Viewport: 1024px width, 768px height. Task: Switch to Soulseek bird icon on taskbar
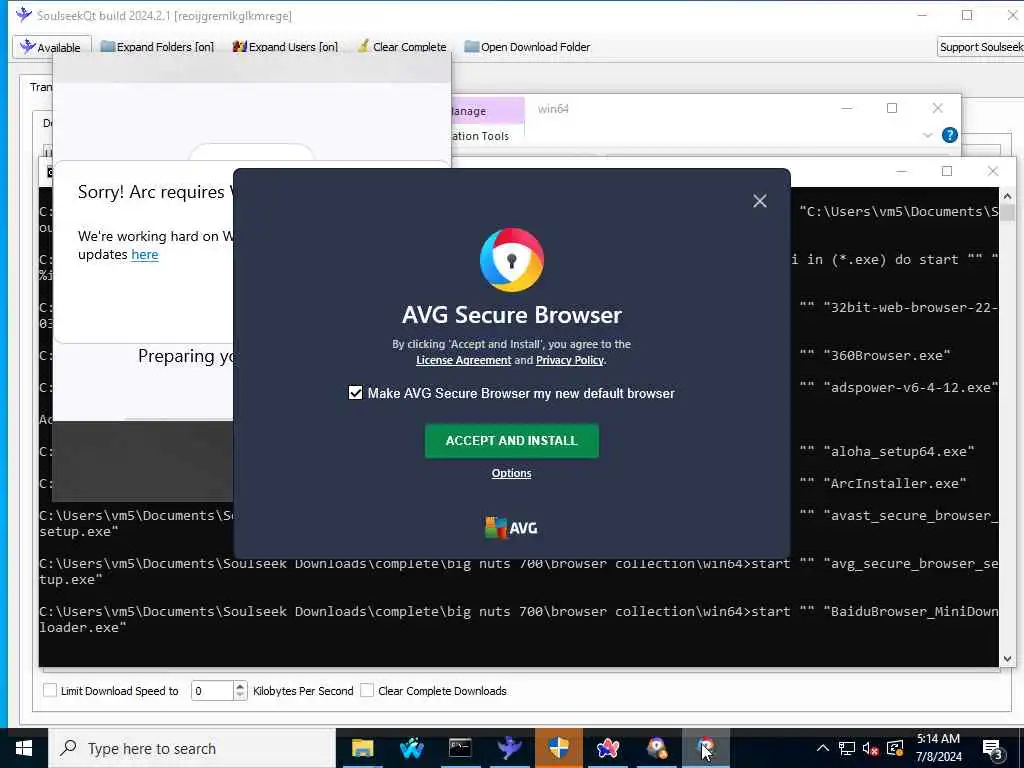click(x=509, y=748)
